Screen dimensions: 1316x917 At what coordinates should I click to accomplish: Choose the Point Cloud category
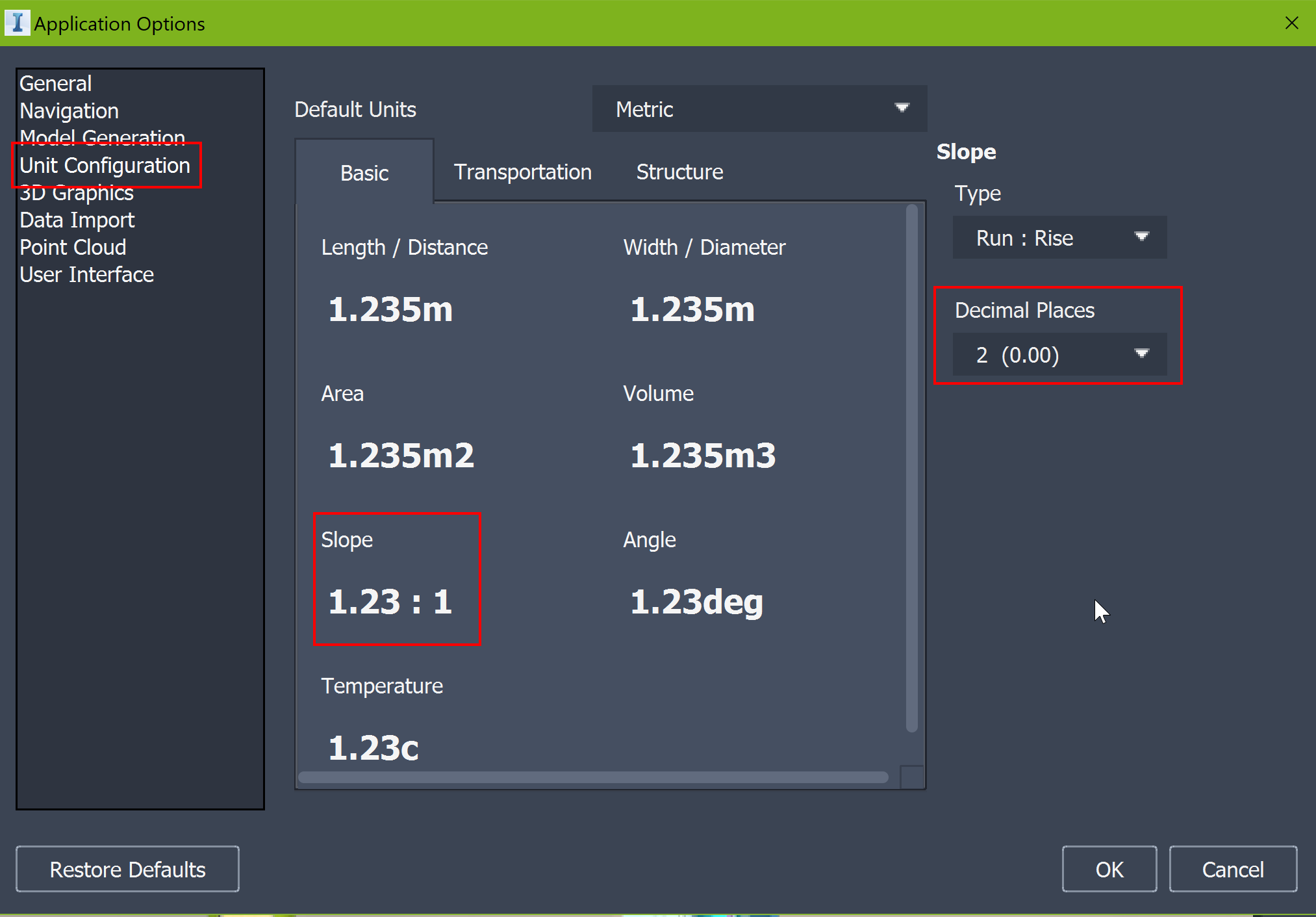pos(73,247)
